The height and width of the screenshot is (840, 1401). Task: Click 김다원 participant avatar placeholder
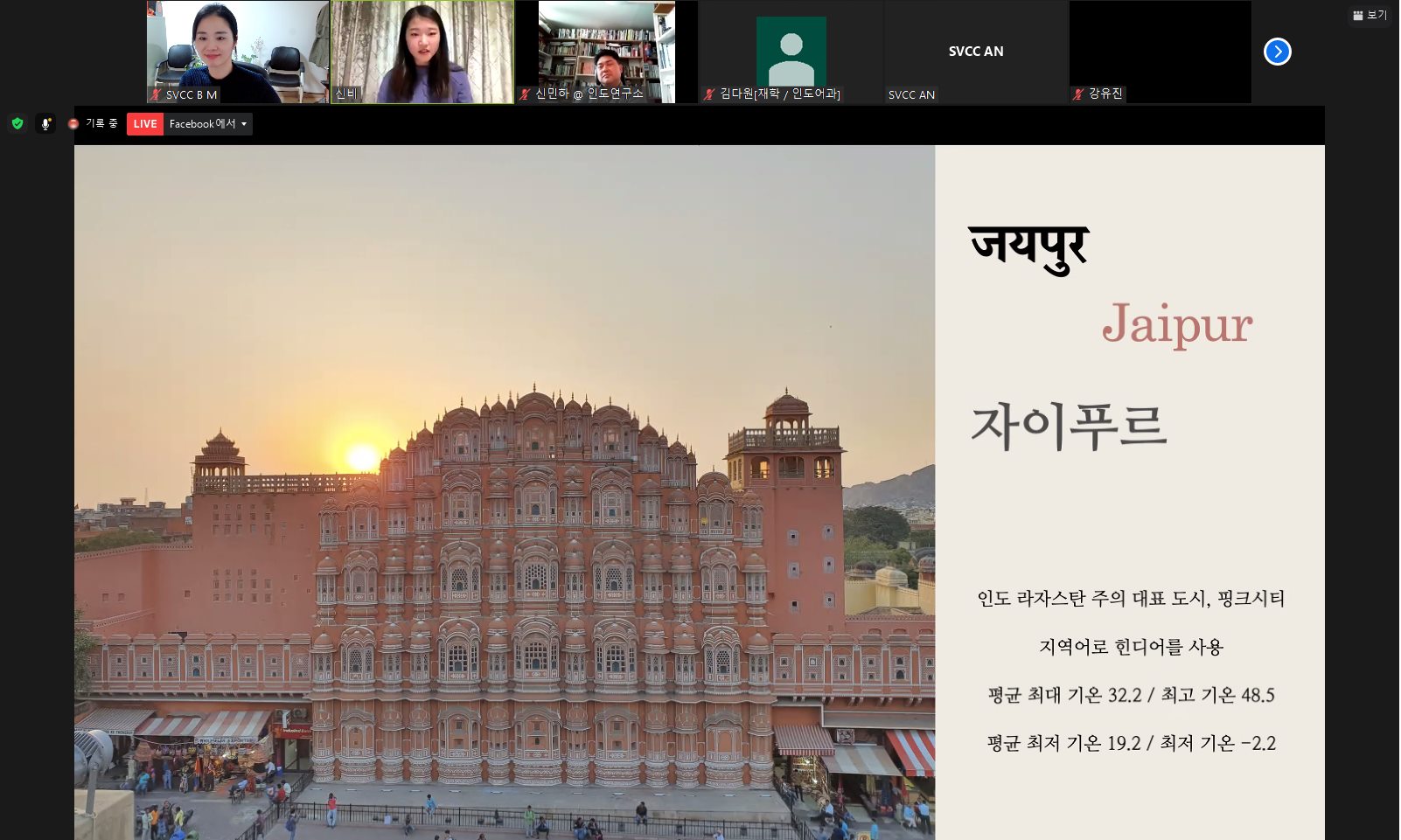(791, 51)
